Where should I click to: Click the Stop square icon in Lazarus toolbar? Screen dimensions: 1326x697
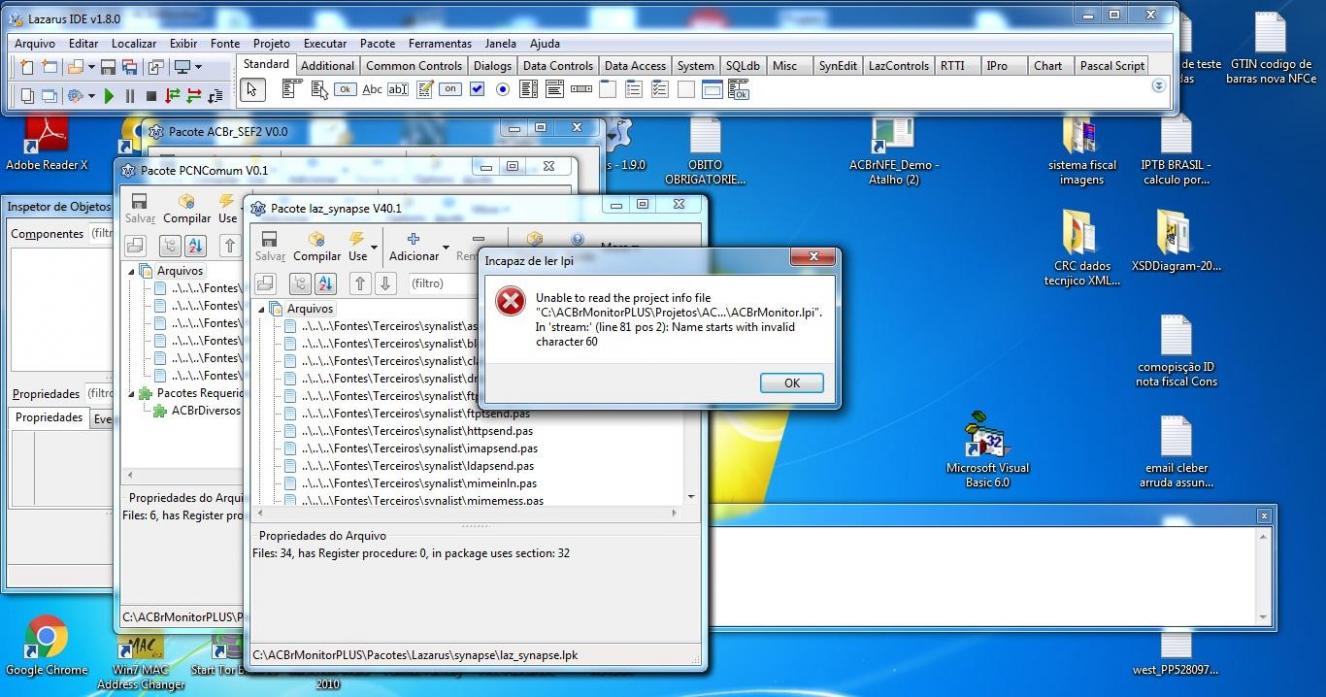pyautogui.click(x=151, y=96)
